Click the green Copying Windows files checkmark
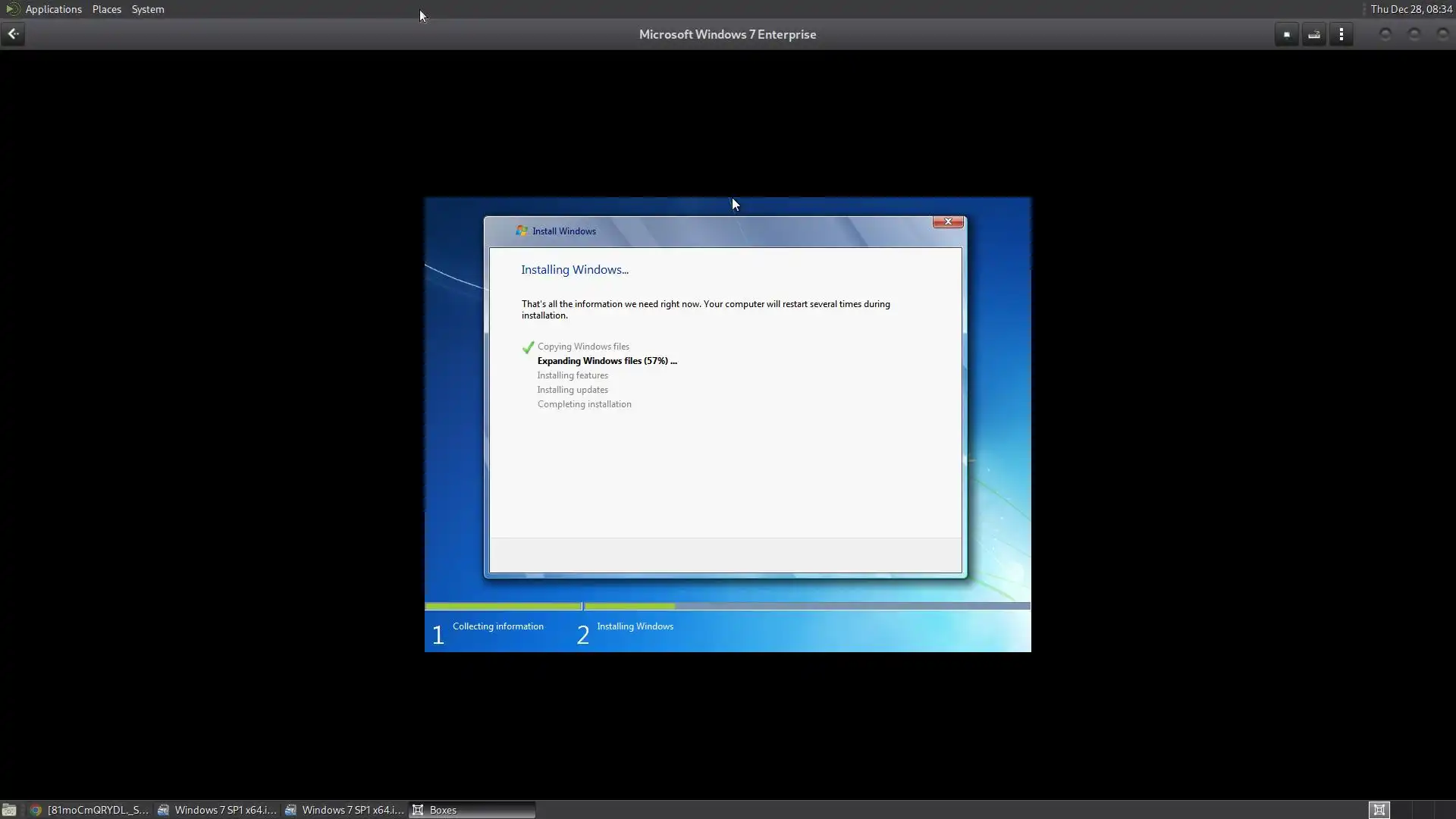Image resolution: width=1456 pixels, height=819 pixels. tap(528, 347)
